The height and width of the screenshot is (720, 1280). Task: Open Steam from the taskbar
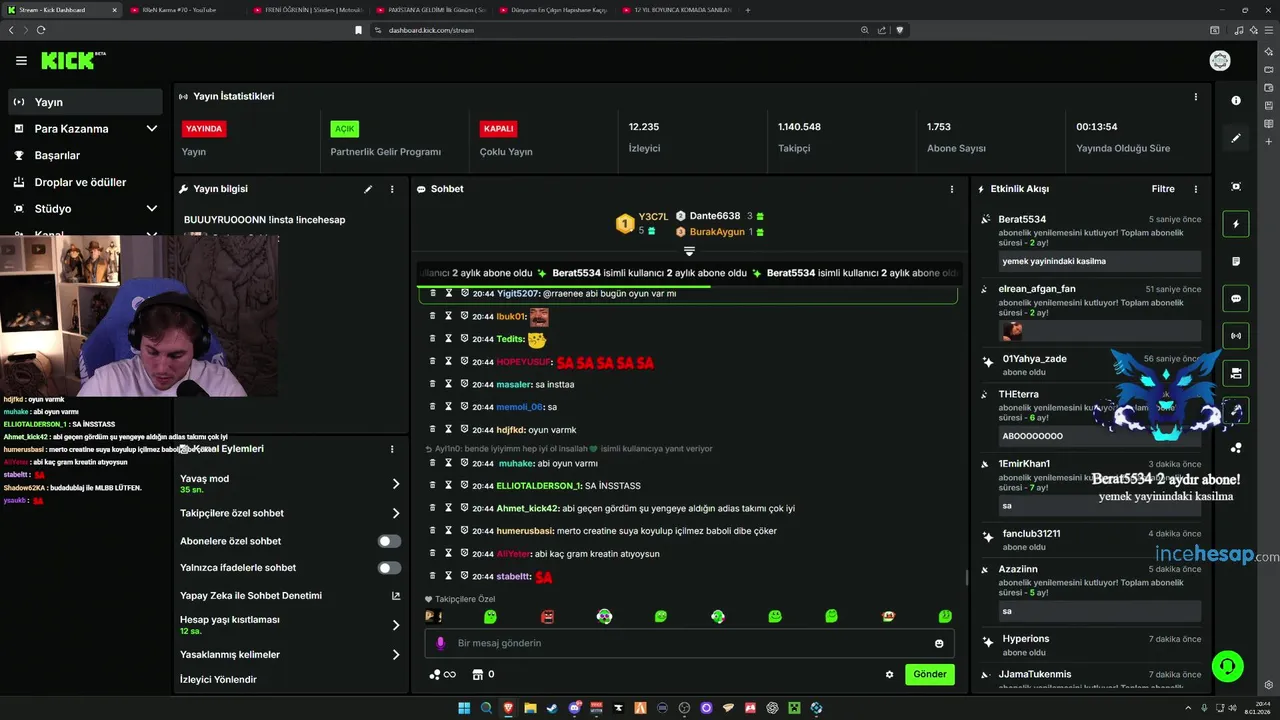552,708
